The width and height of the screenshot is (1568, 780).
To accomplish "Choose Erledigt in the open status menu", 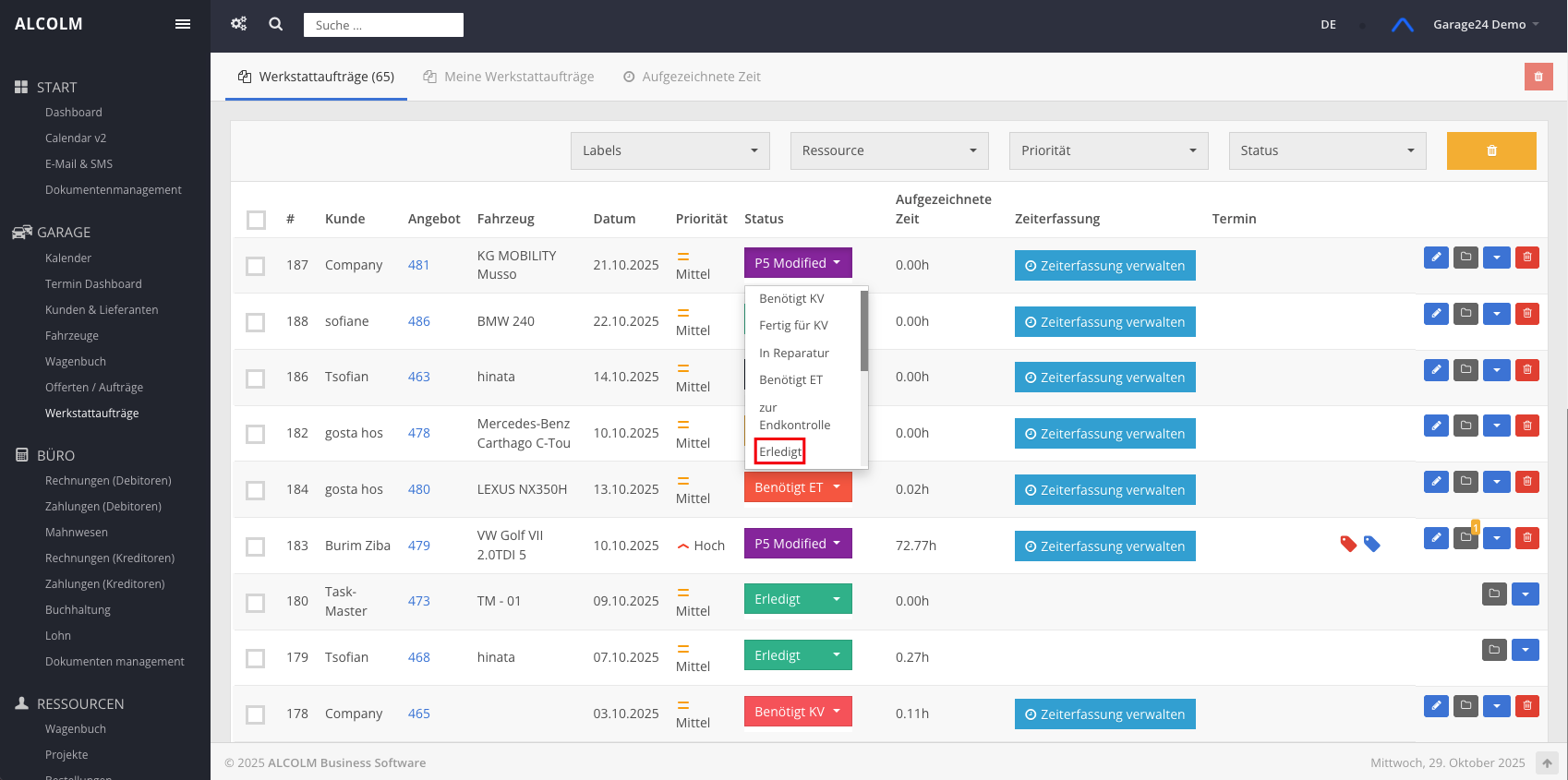I will (780, 451).
